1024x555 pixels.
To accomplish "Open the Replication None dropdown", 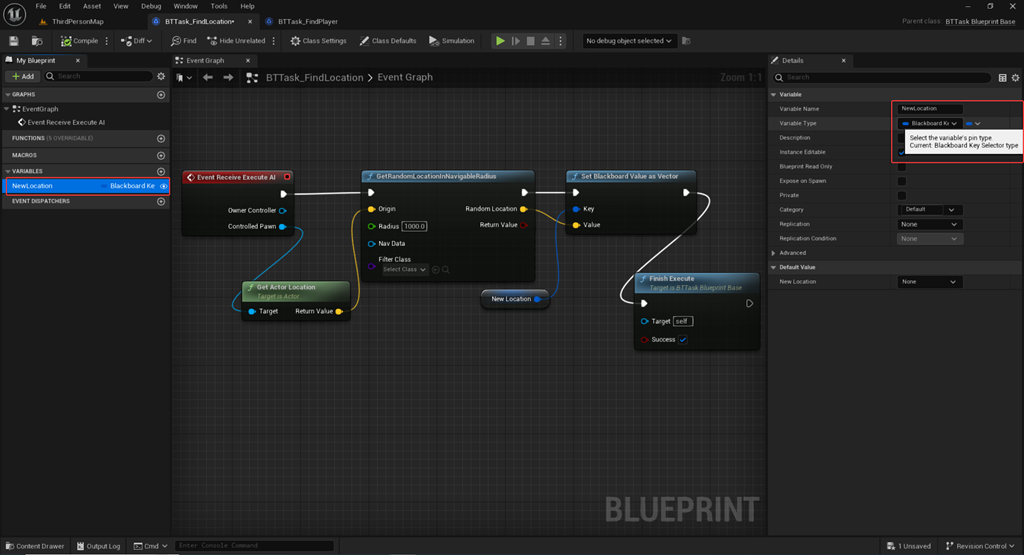I will pyautogui.click(x=929, y=224).
